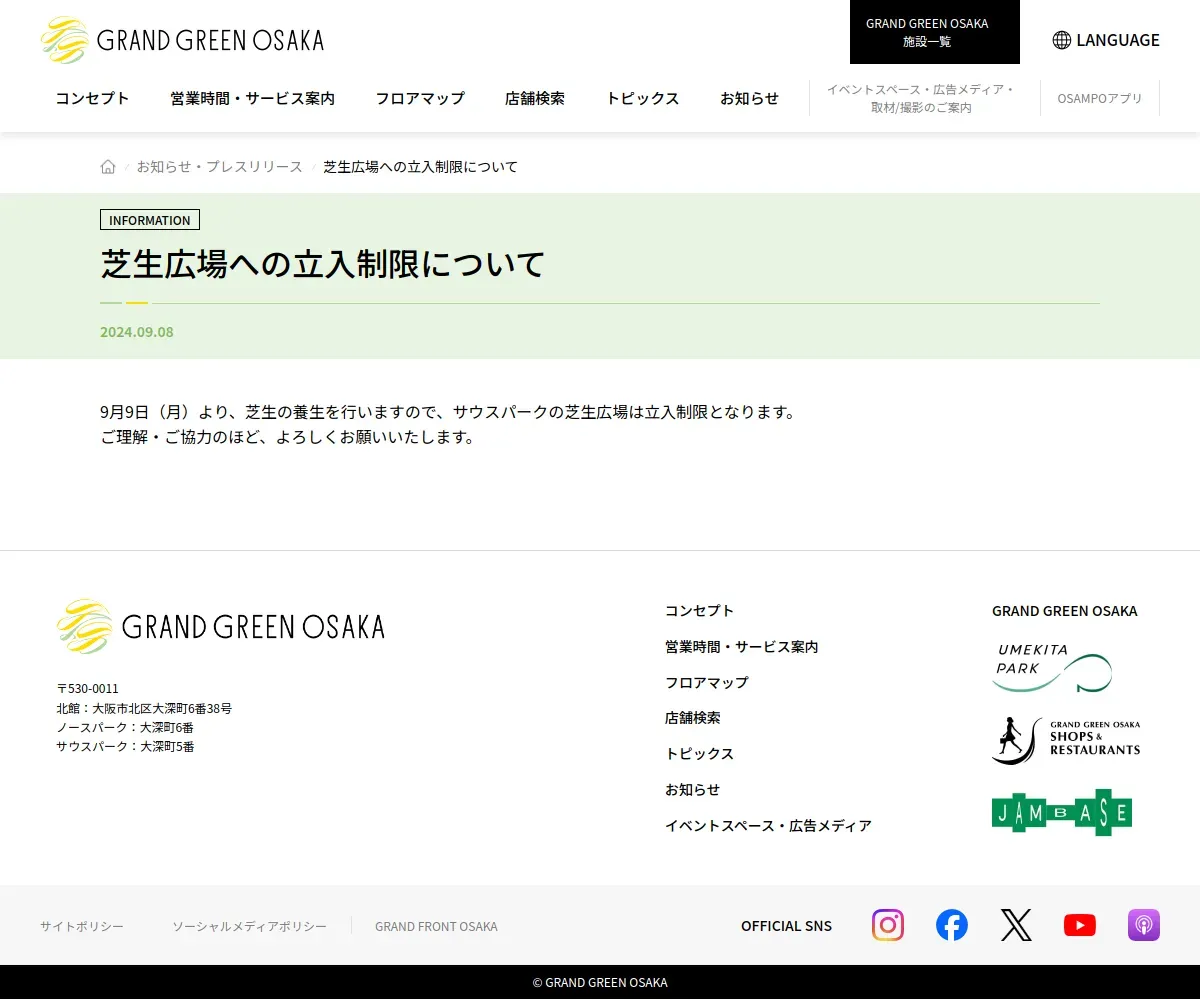Open footer イベントスペース・広告メディア link

(x=769, y=825)
